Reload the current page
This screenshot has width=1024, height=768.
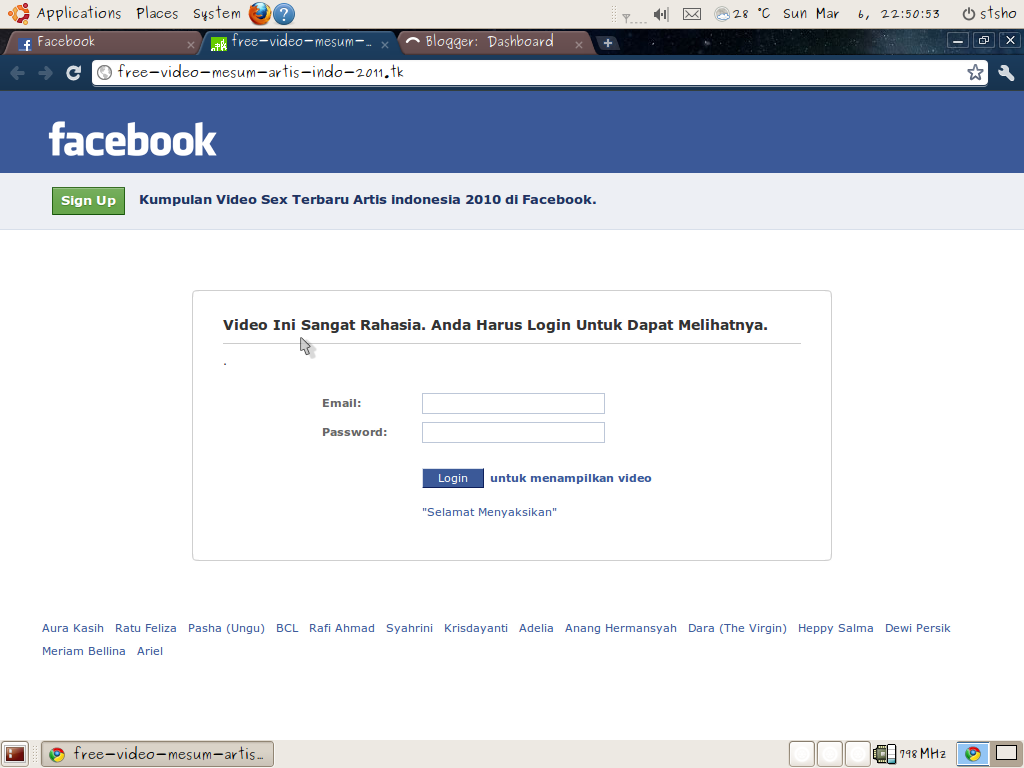point(74,72)
